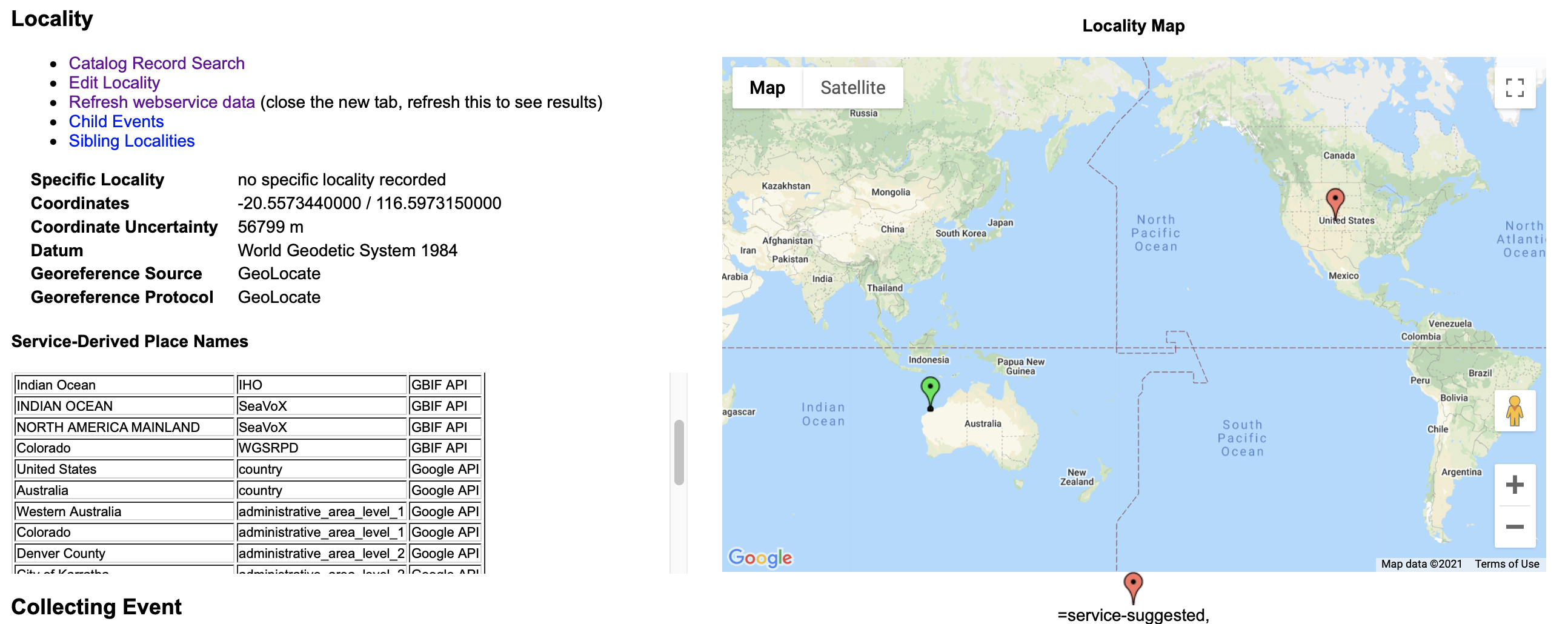
Task: Go to Sibling Localities link
Action: 131,141
